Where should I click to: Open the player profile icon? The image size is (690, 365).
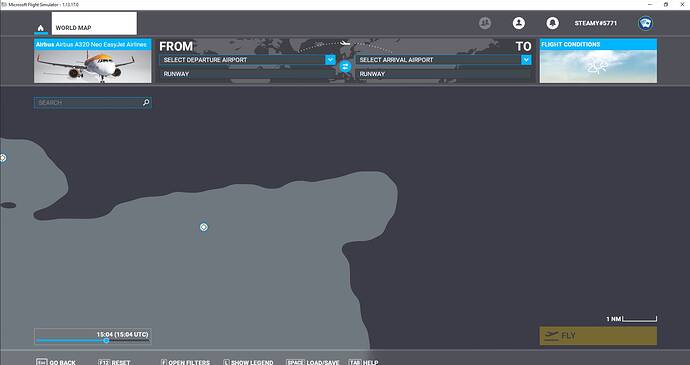tap(519, 23)
